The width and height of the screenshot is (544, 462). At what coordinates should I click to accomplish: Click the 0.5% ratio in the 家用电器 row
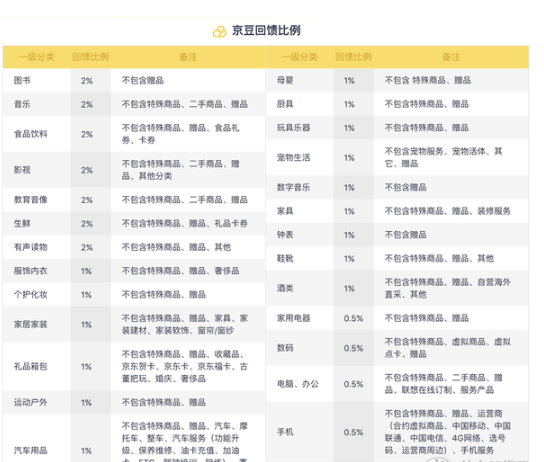click(x=354, y=318)
